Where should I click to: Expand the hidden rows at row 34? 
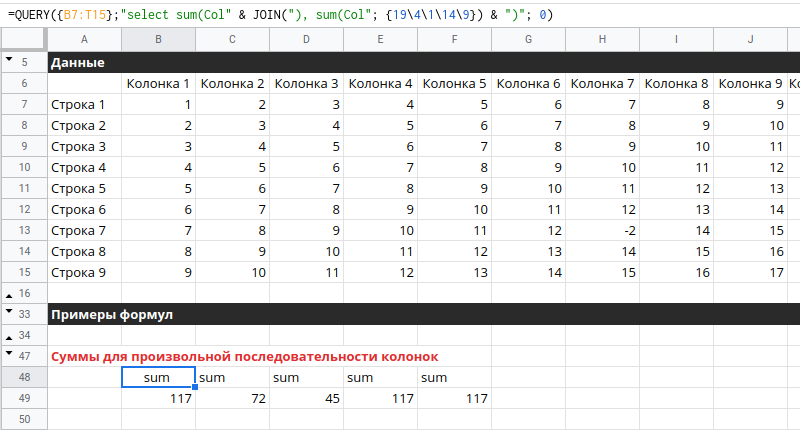point(9,338)
